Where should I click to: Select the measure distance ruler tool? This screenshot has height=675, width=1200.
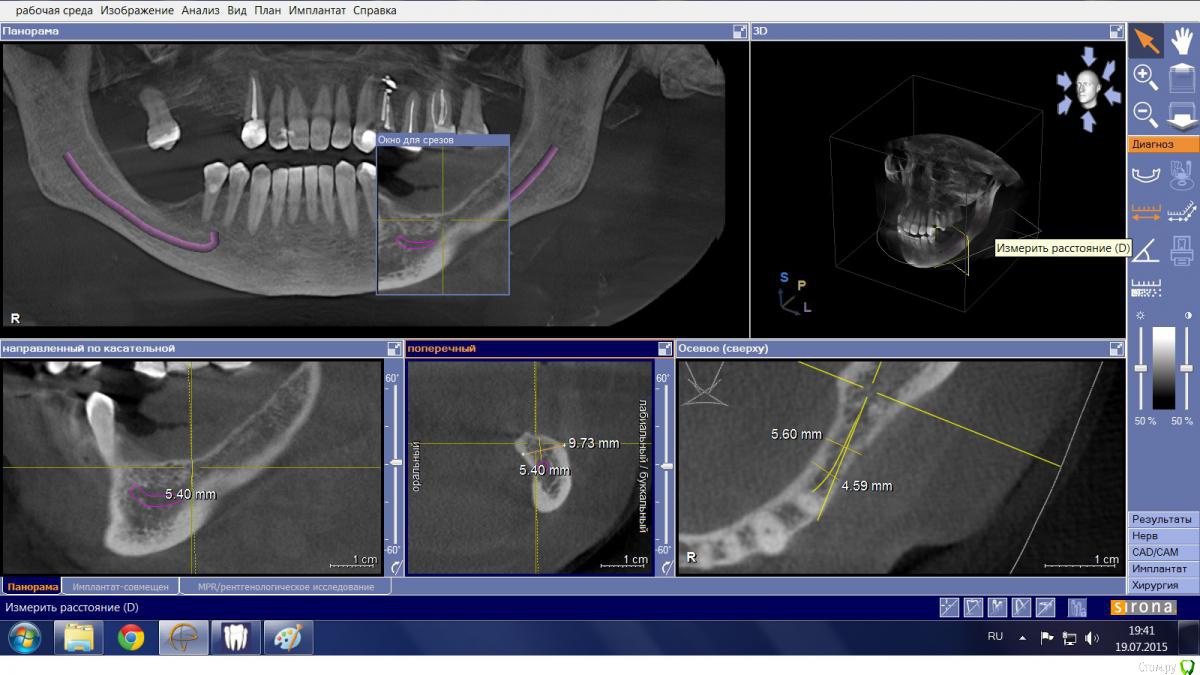pyautogui.click(x=1145, y=211)
